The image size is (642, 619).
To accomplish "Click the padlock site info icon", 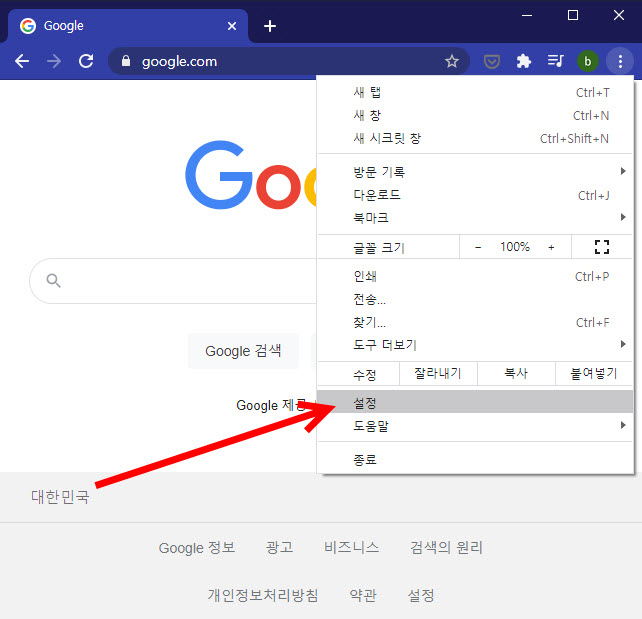I will [x=126, y=61].
